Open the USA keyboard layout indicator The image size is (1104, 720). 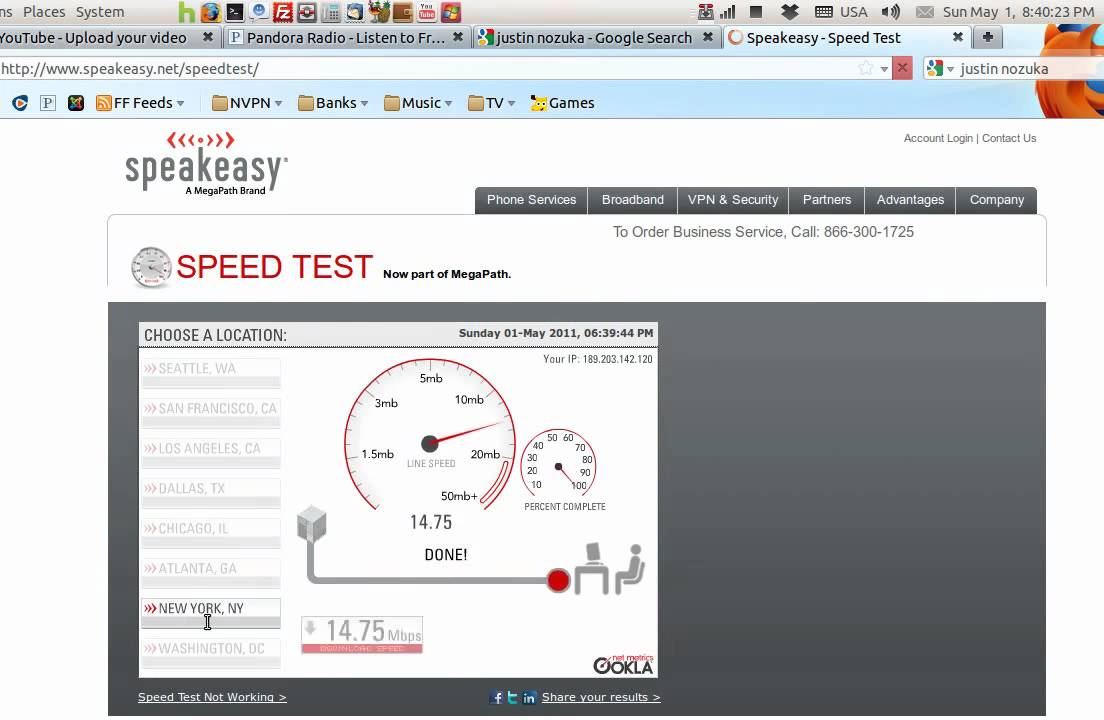(x=841, y=12)
